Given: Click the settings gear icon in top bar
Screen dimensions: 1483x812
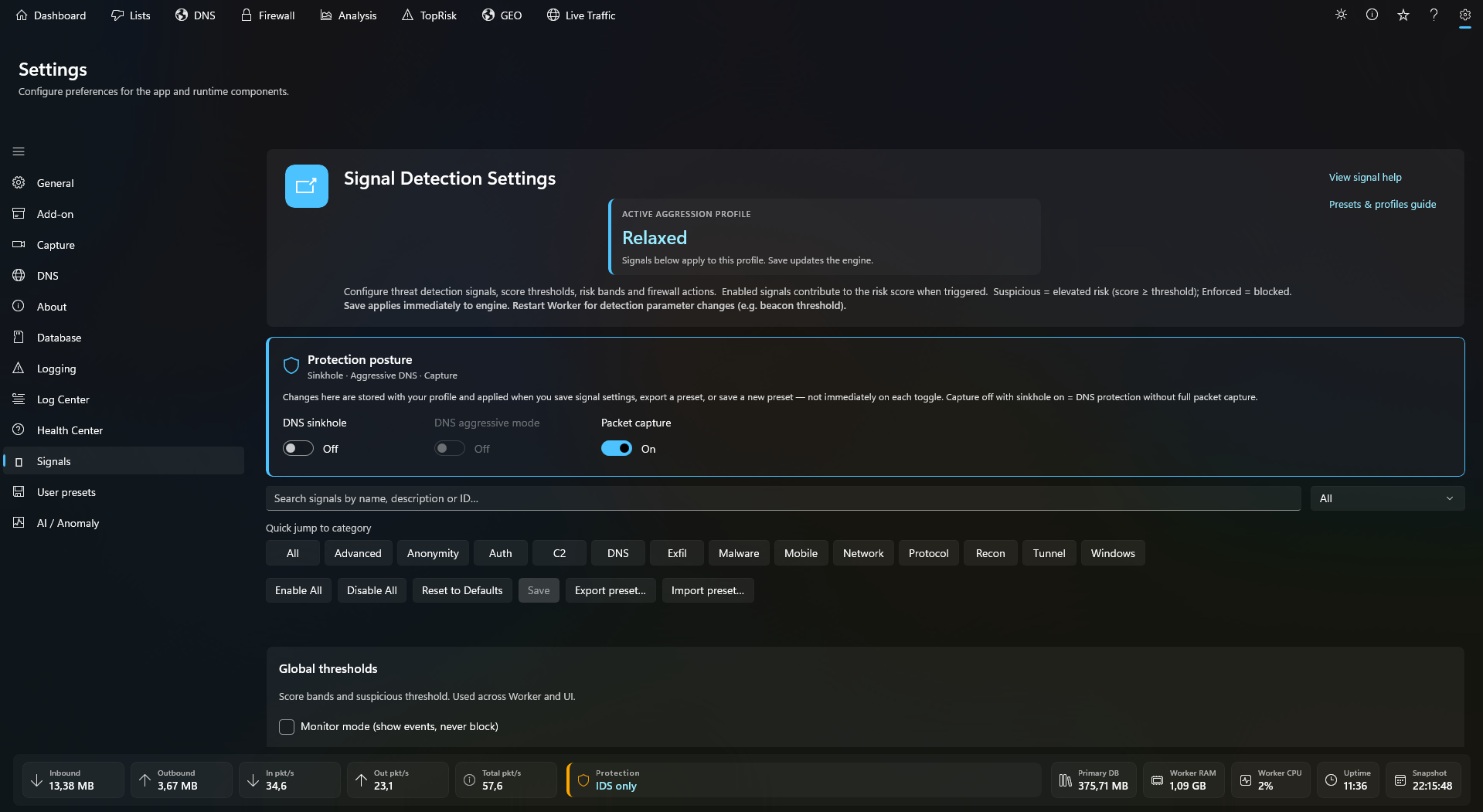Looking at the screenshot, I should coord(1464,15).
